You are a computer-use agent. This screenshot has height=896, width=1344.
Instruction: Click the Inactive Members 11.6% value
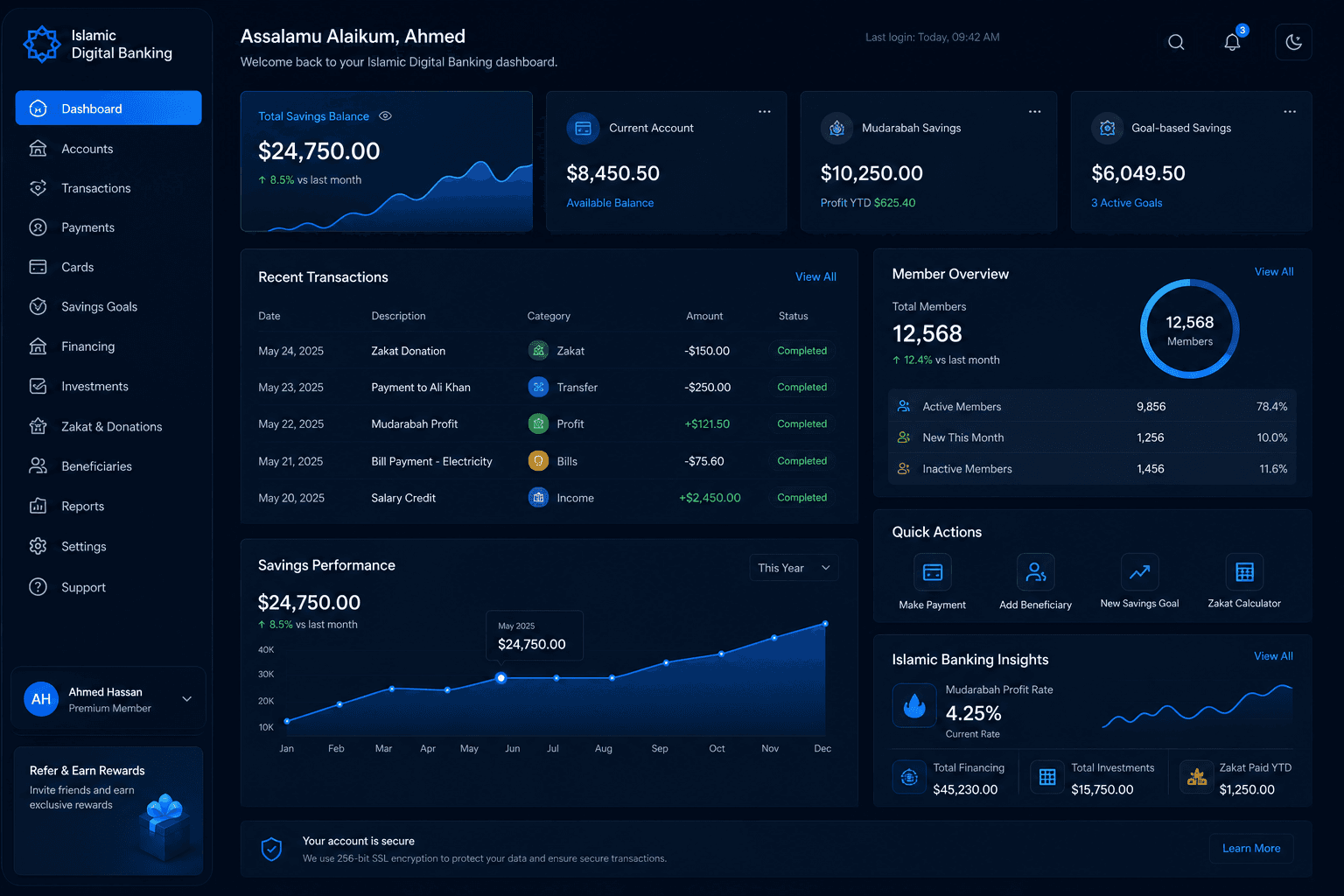(x=1273, y=469)
